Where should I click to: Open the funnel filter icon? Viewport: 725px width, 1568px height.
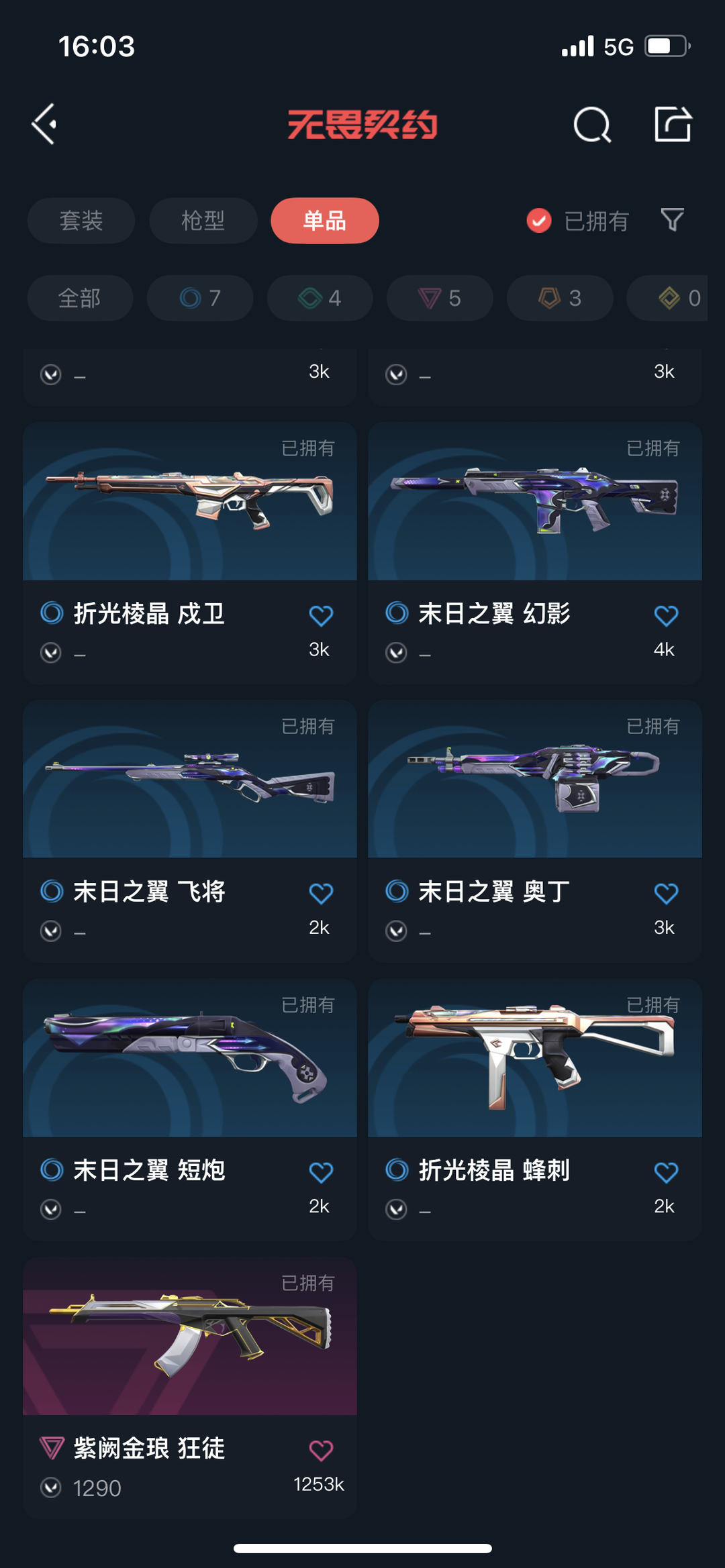click(x=672, y=220)
